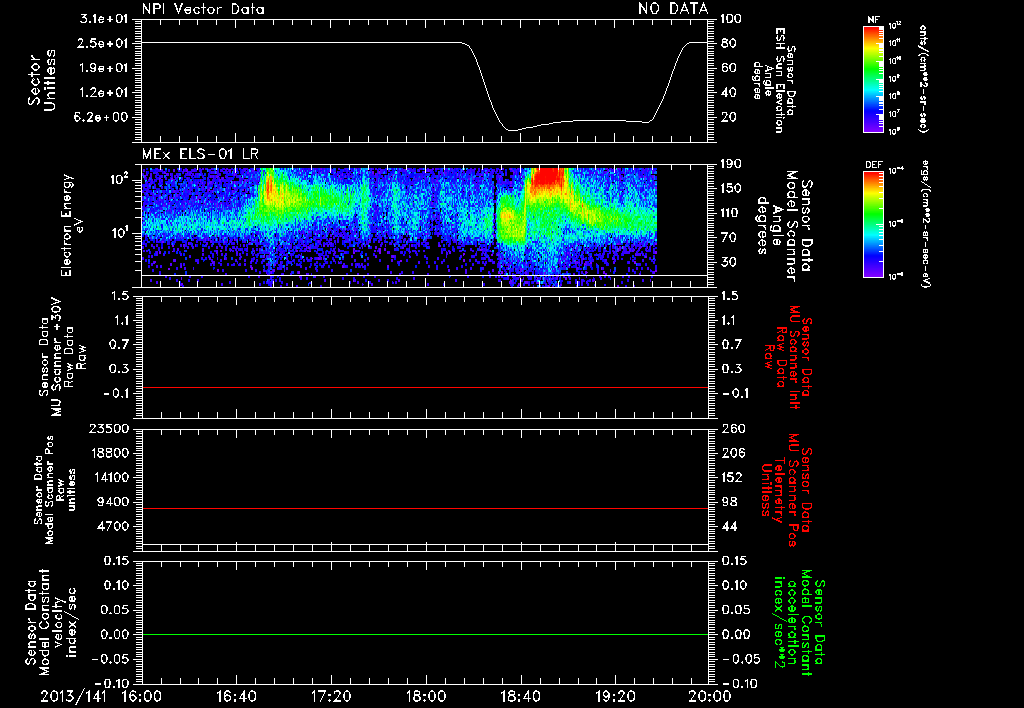Image resolution: width=1024 pixels, height=708 pixels.
Task: Click the 17:20 time axis label
Action: (331, 696)
